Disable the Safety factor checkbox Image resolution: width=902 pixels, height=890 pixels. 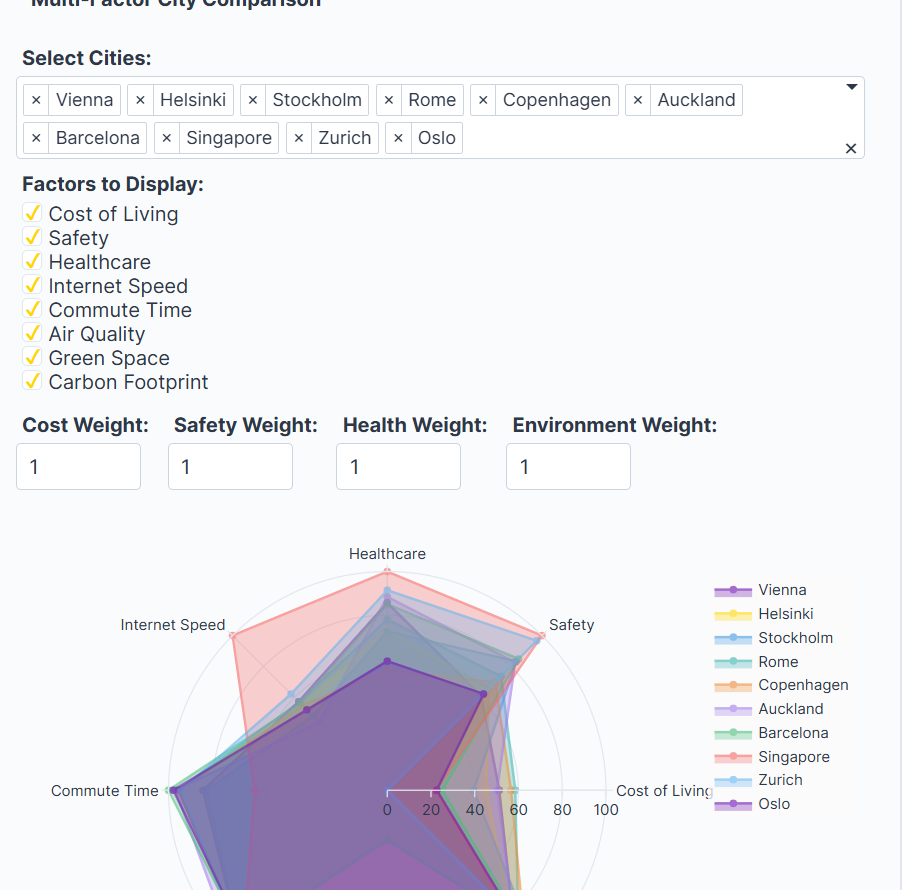pos(32,236)
